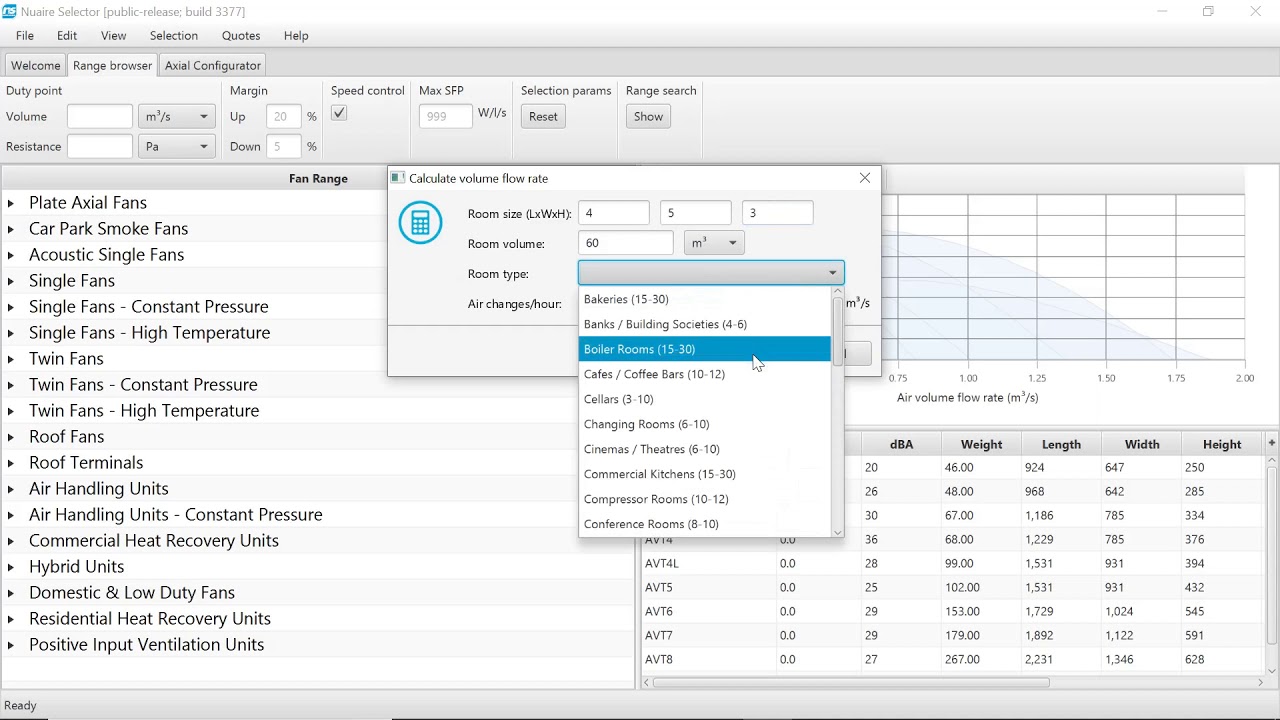The image size is (1280, 720).
Task: Click the plus icon at table header corner
Action: [x=1271, y=443]
